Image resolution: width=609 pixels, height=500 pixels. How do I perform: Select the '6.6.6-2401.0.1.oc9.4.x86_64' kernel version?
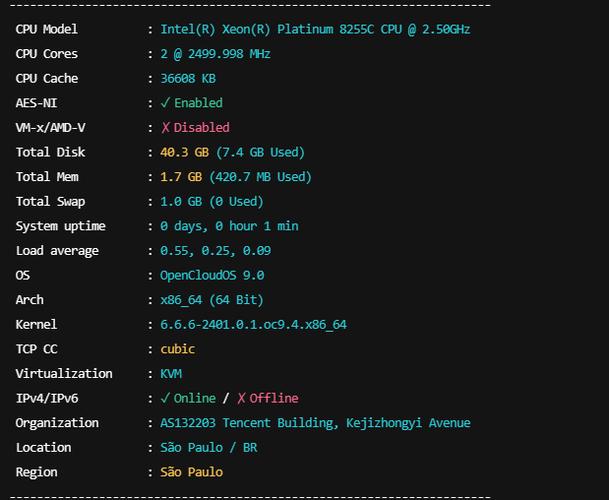pos(253,324)
